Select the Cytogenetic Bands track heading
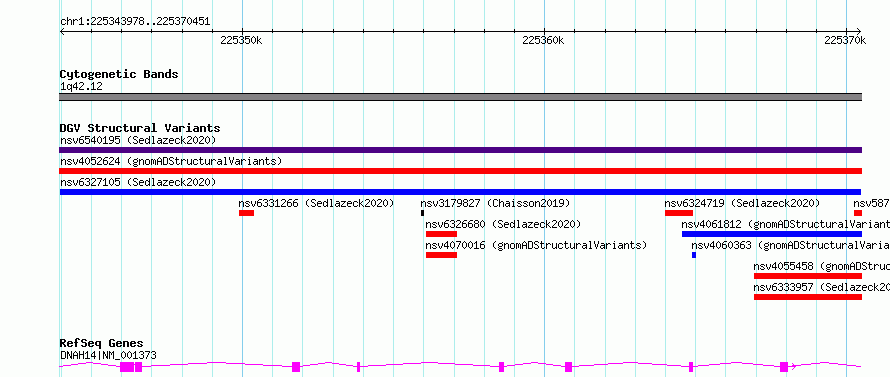This screenshot has width=890, height=377. 119,74
